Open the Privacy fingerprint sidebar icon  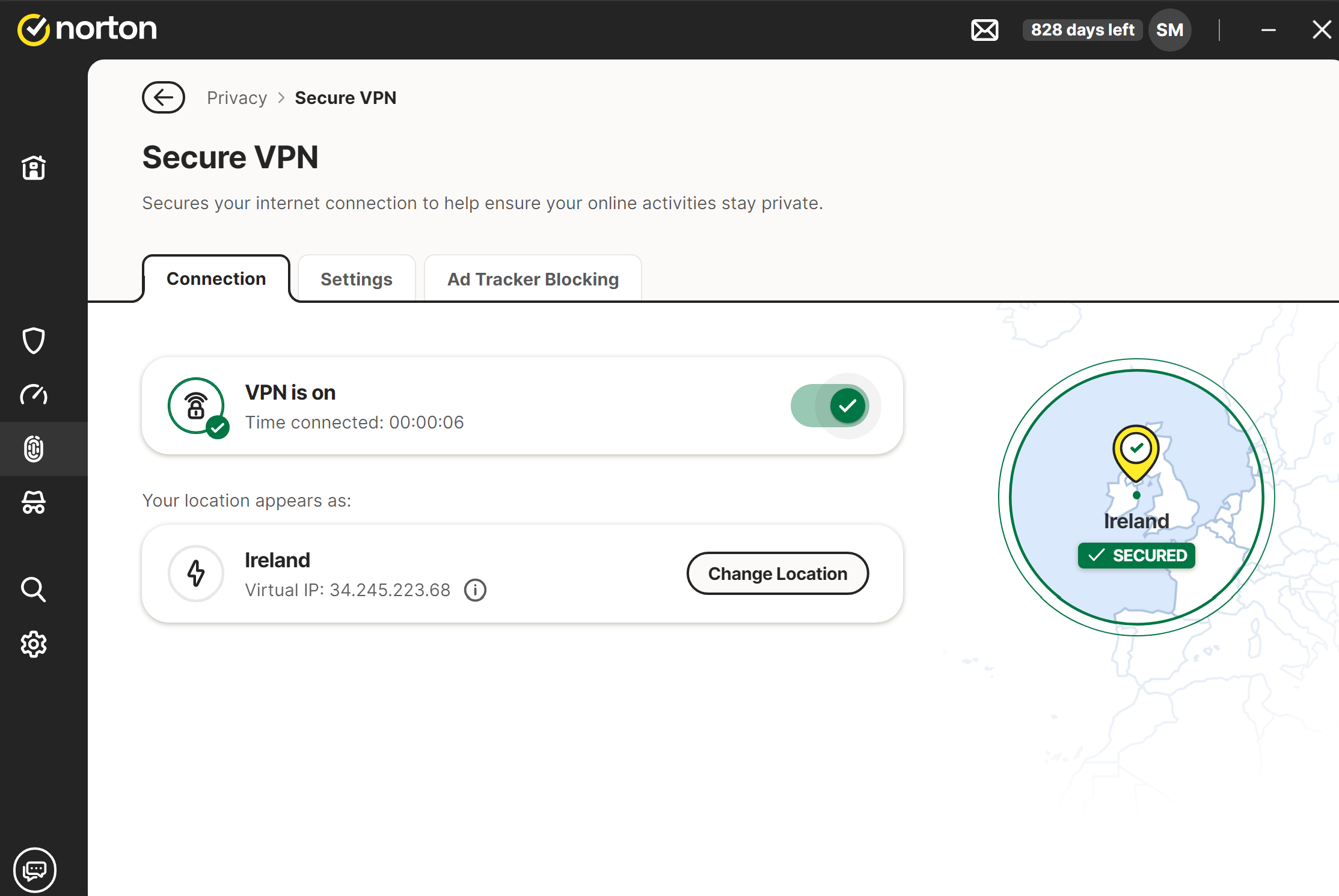pos(34,449)
